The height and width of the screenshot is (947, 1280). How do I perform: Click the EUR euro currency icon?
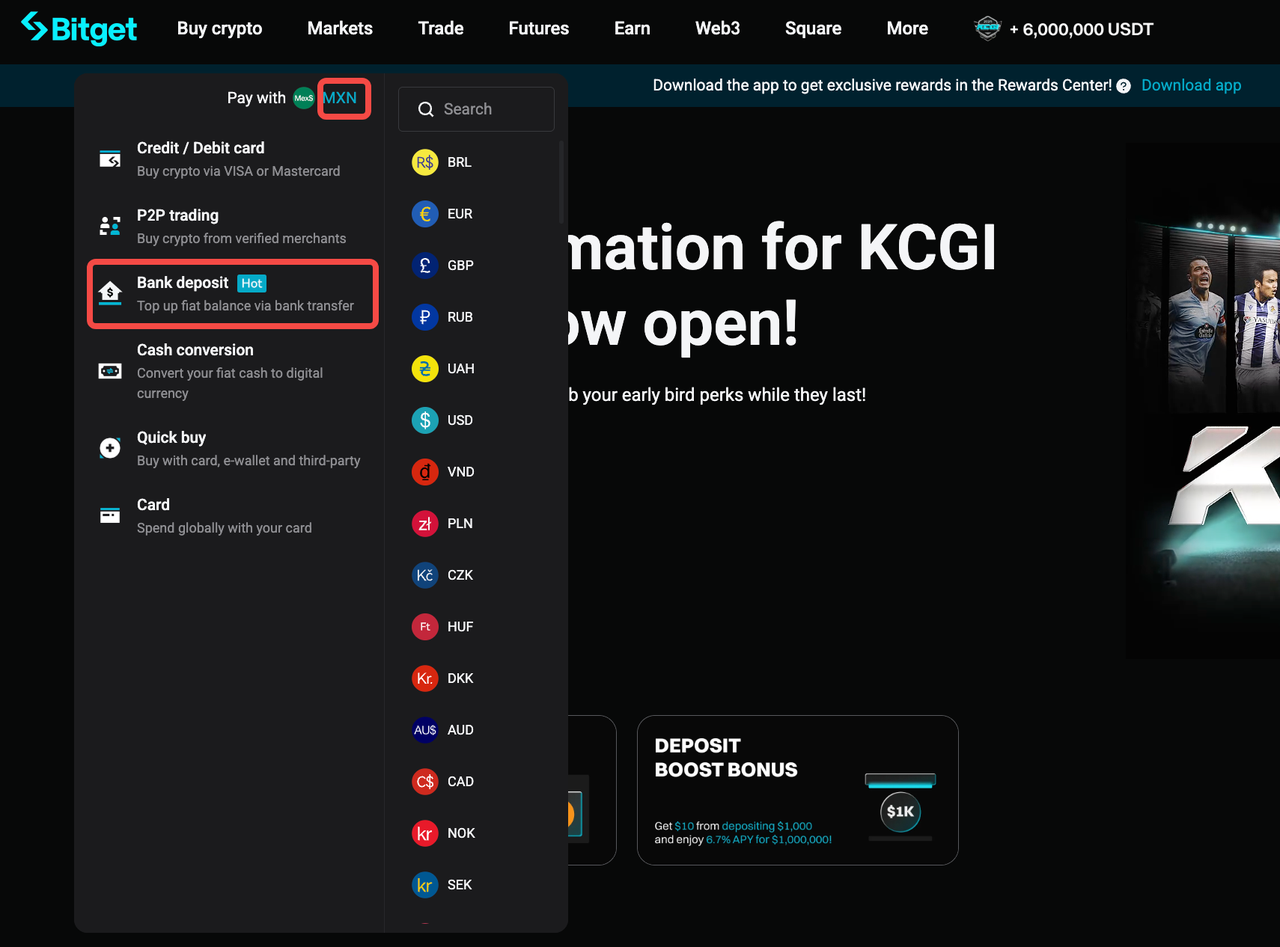(425, 214)
